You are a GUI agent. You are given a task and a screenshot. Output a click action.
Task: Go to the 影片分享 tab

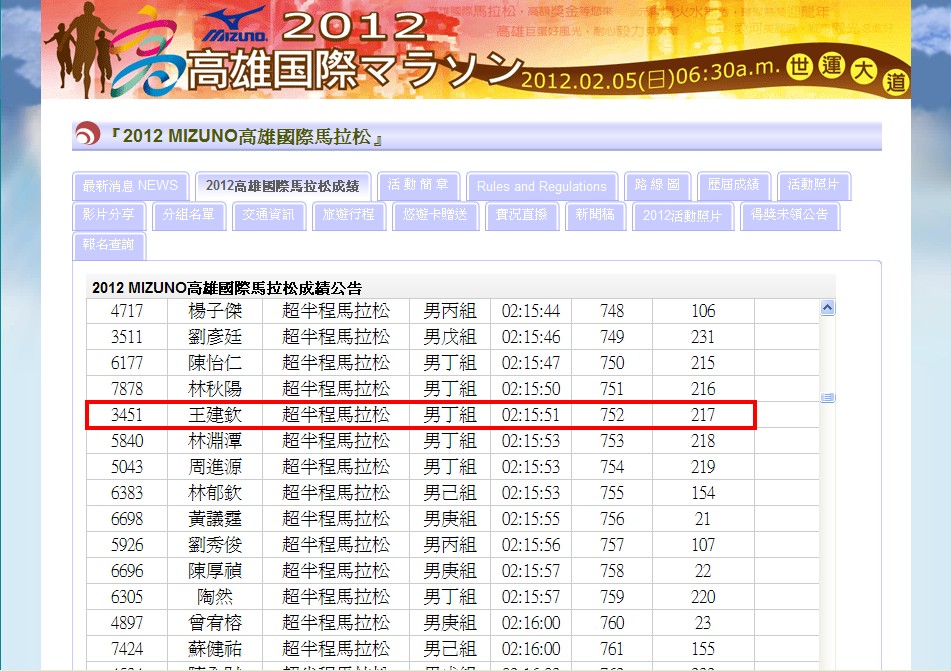(x=109, y=215)
